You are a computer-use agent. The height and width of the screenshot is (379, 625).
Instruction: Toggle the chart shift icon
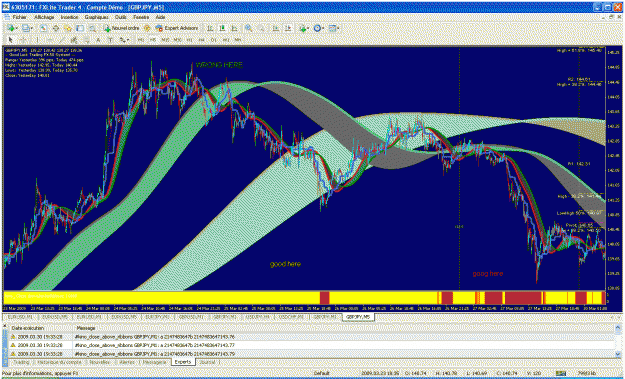pos(287,28)
